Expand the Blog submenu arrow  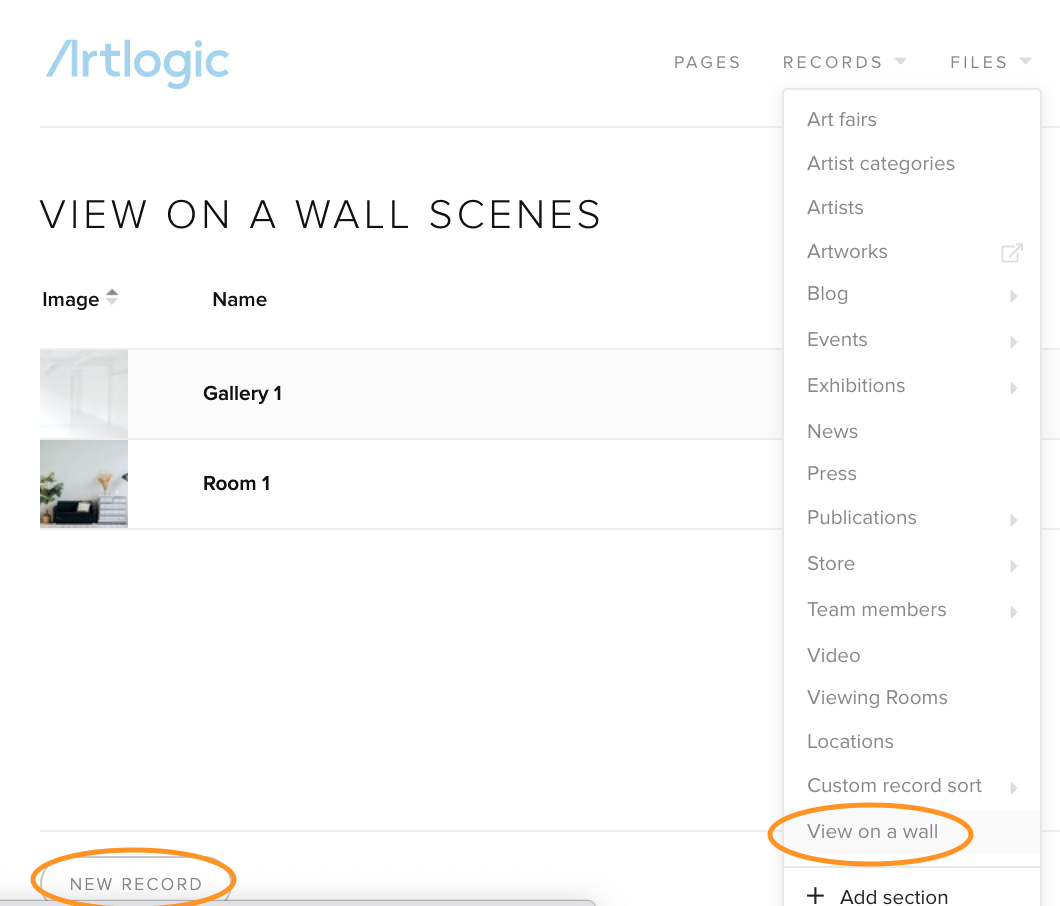[x=1013, y=296]
